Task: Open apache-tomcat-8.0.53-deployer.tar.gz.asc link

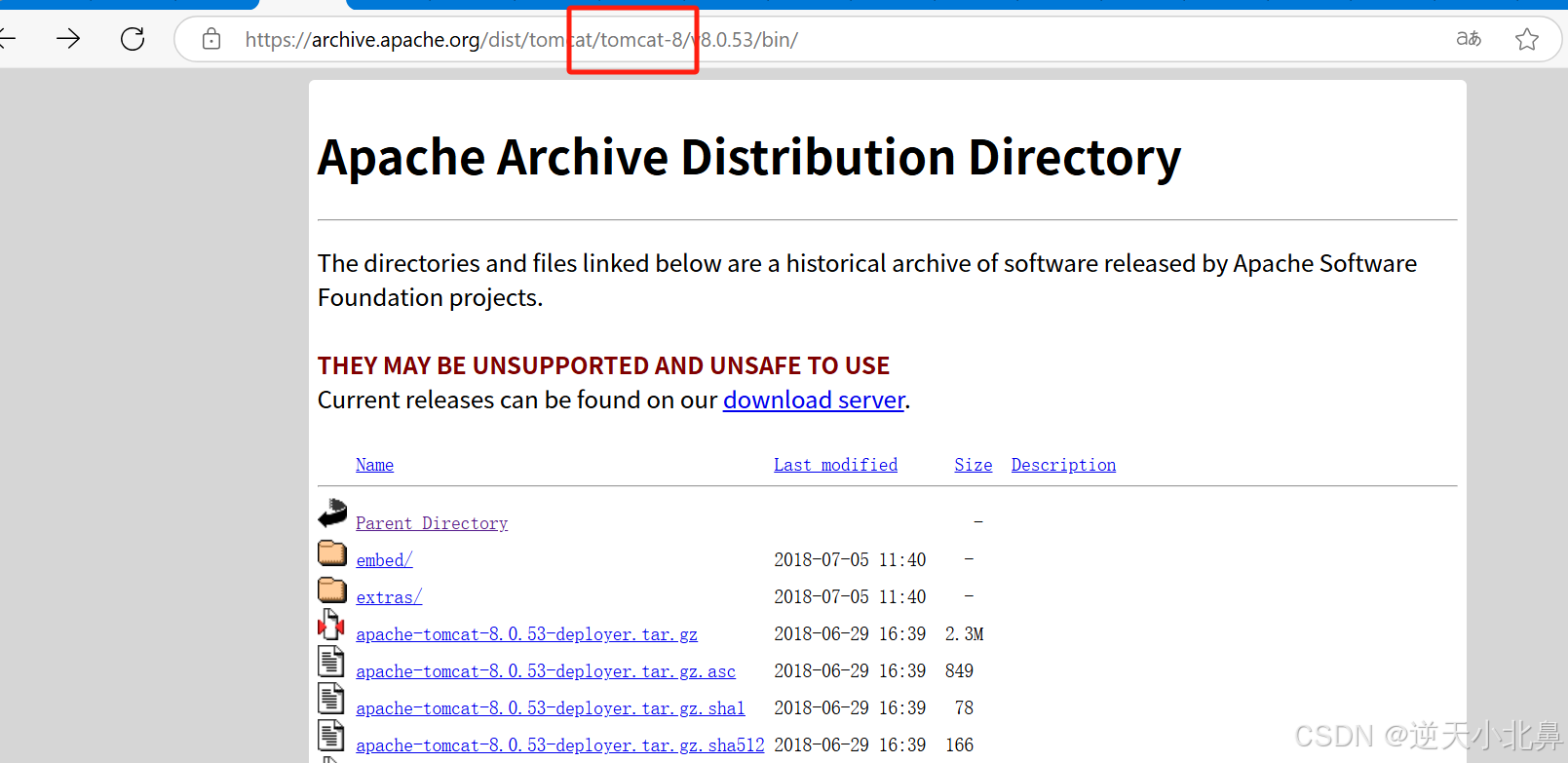Action: point(546,671)
